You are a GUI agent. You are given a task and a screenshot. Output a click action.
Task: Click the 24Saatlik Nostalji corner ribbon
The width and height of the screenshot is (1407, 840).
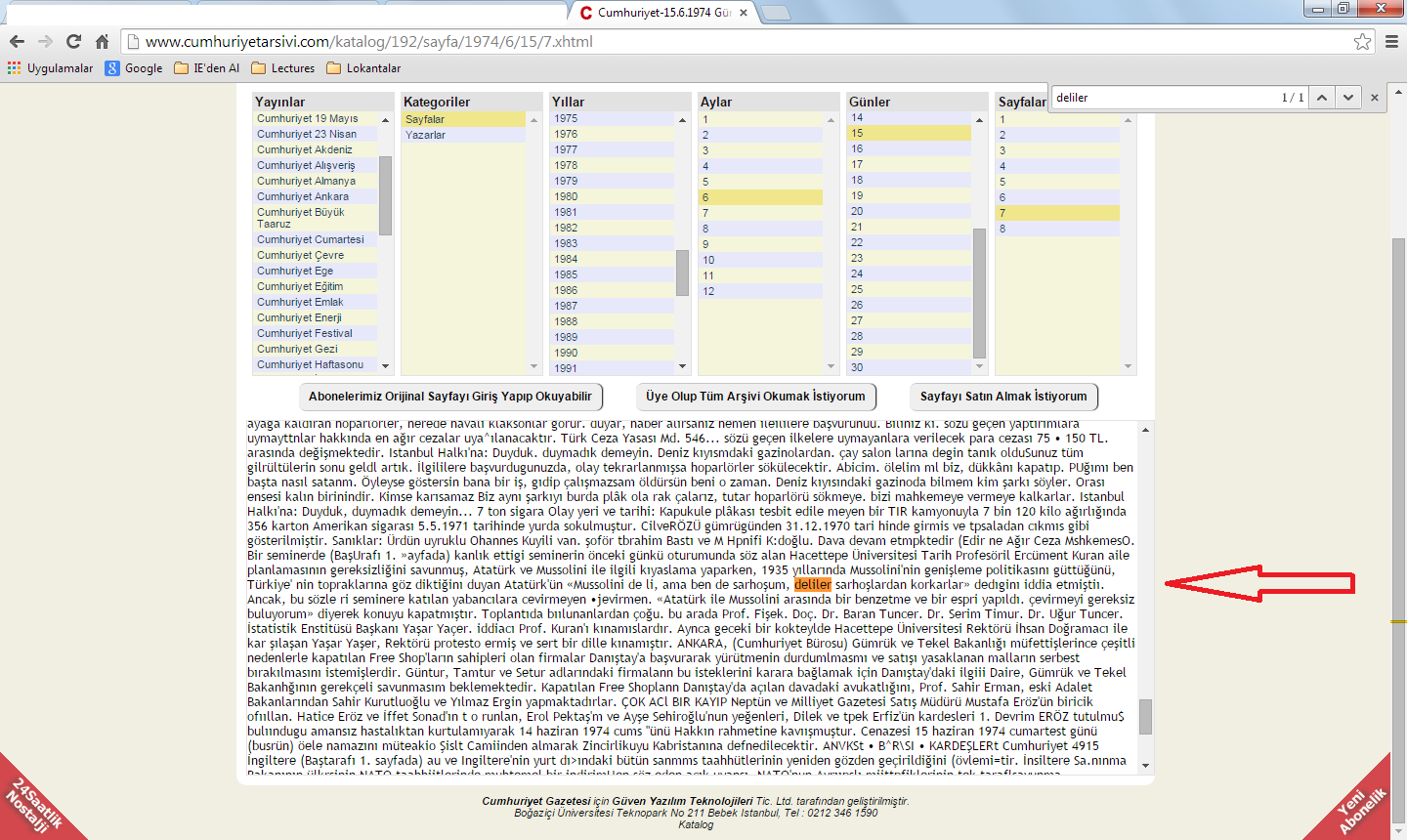click(x=34, y=806)
